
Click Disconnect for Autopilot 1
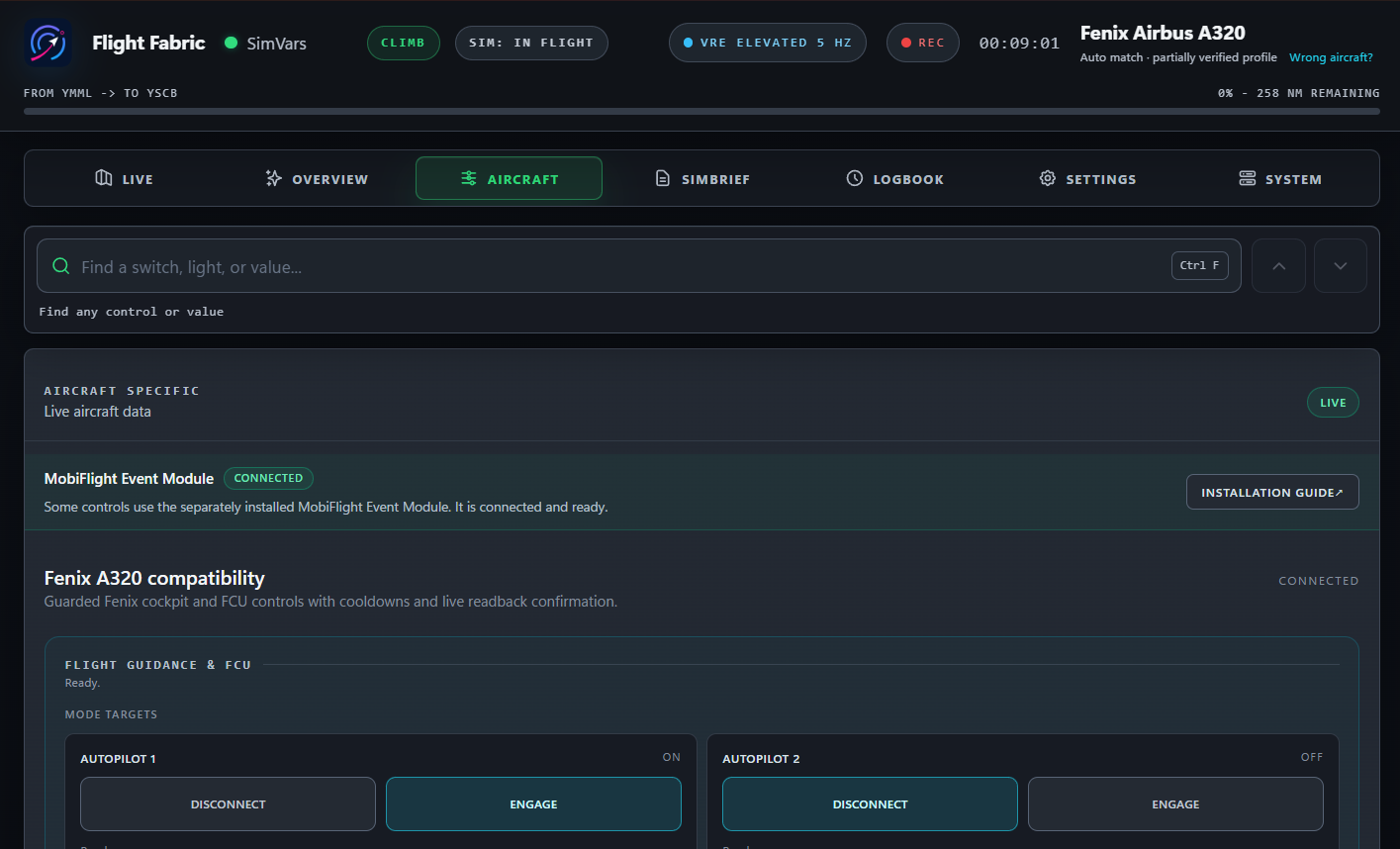coord(228,803)
